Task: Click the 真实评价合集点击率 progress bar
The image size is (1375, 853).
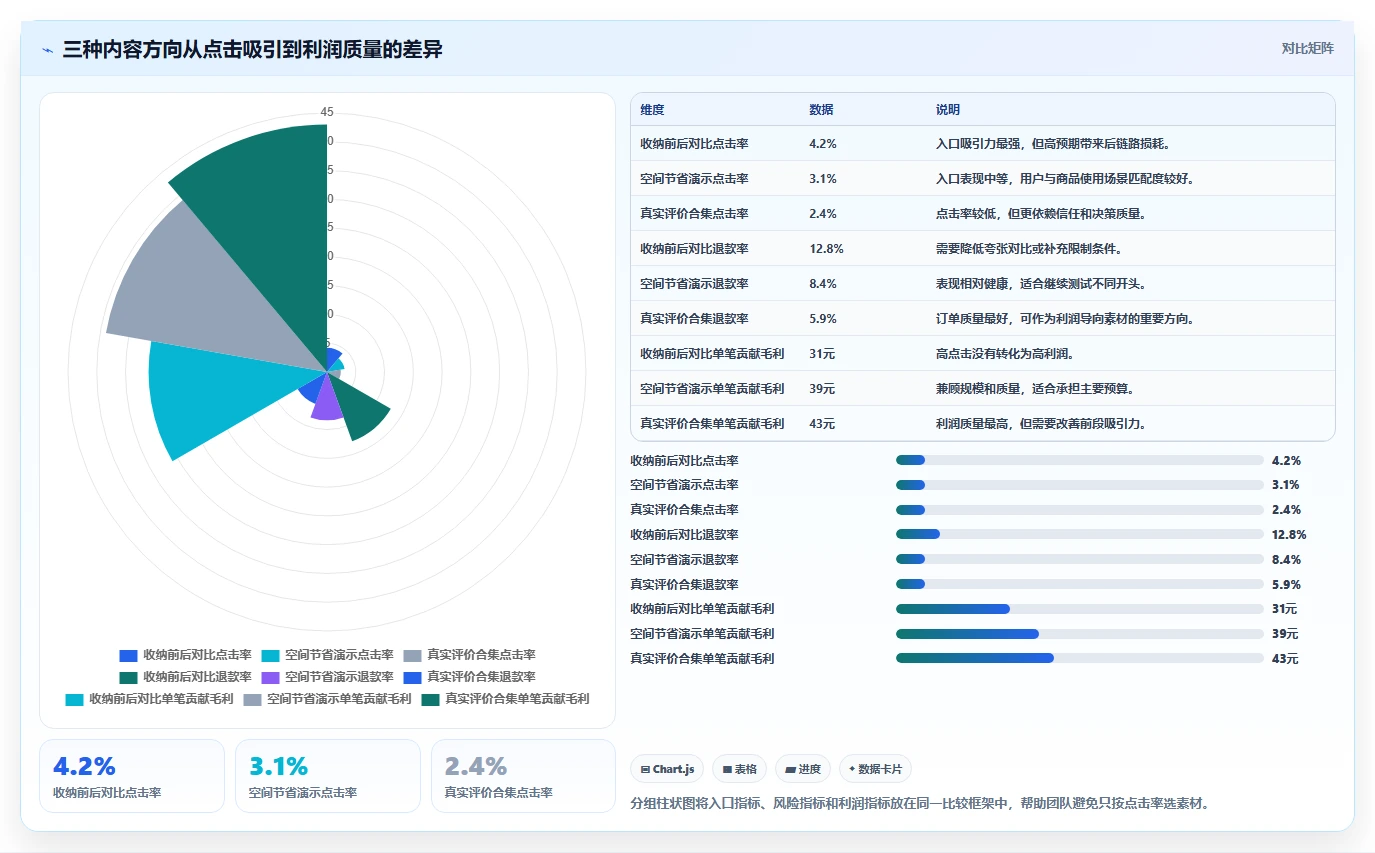Action: 1080,510
